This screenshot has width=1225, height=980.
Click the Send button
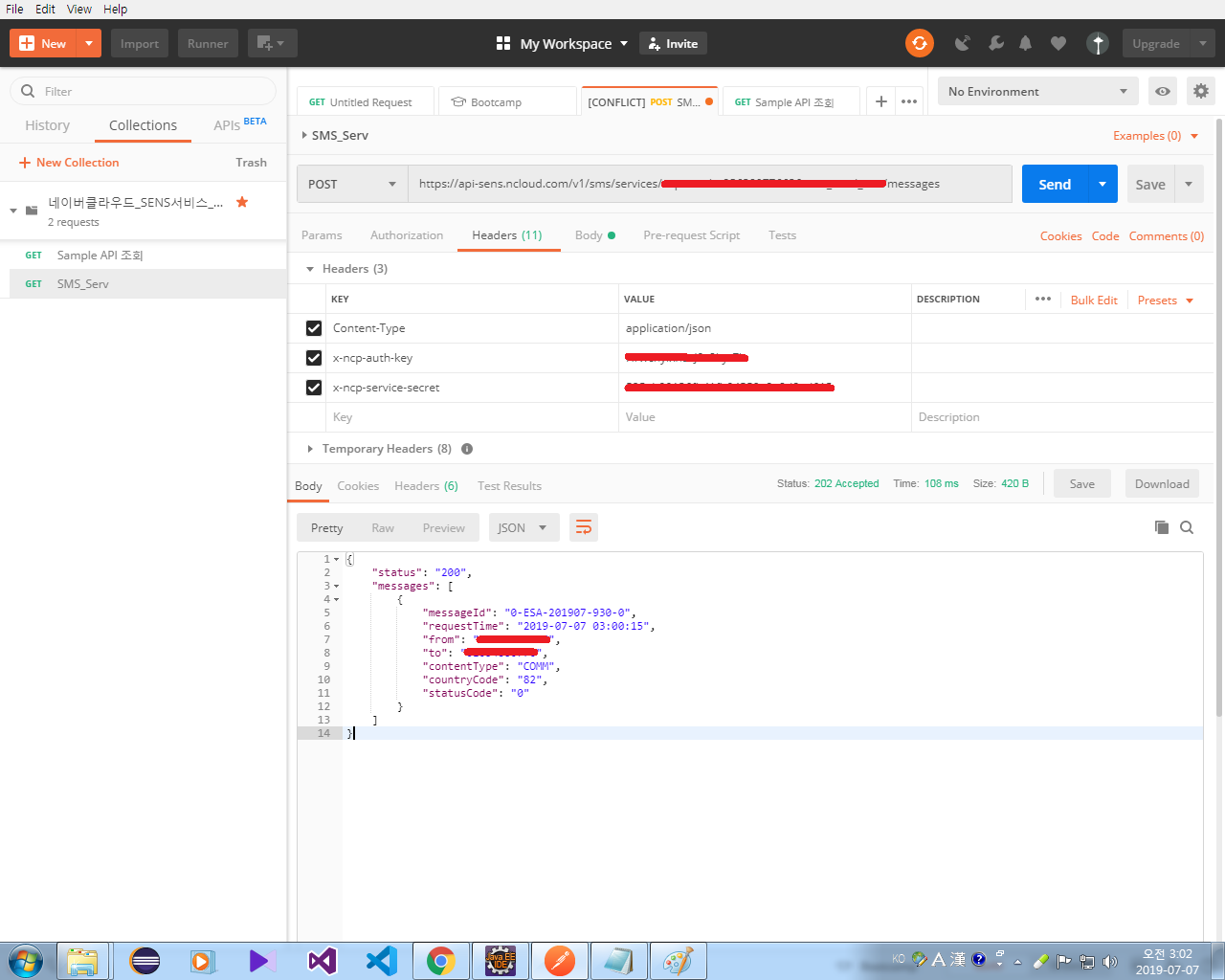point(1055,184)
